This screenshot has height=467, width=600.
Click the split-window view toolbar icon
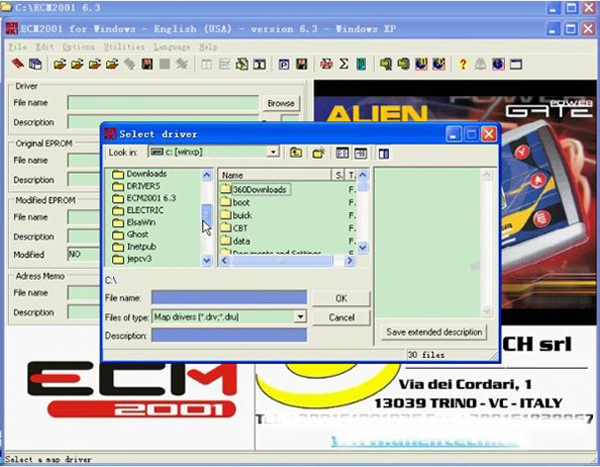260,64
